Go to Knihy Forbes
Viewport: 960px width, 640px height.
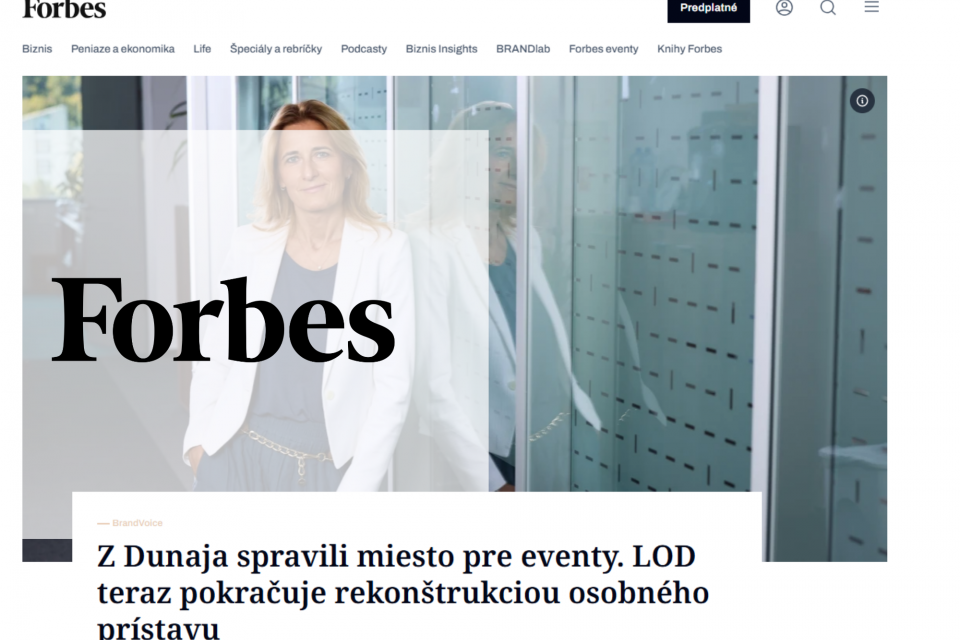689,49
